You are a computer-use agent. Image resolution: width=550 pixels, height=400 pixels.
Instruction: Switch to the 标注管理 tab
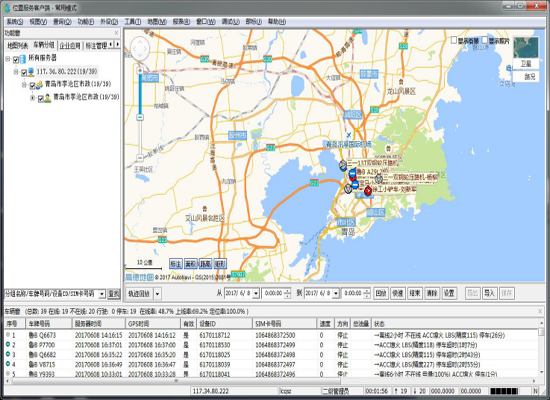click(x=96, y=46)
